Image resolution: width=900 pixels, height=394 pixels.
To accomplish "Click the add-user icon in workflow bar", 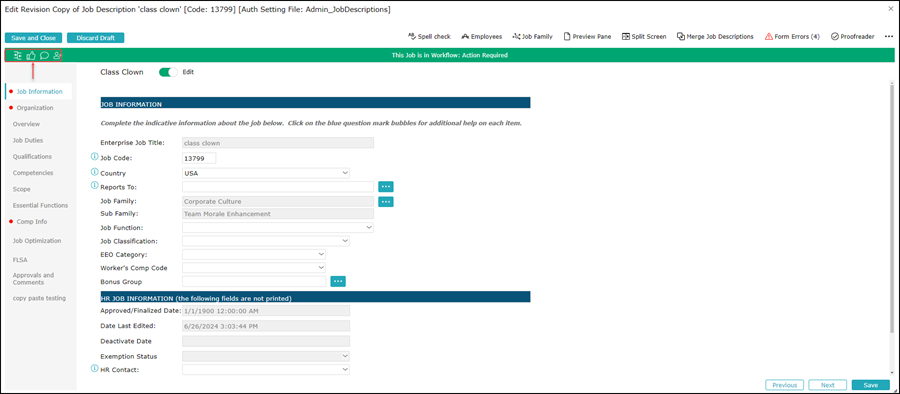I will (56, 56).
